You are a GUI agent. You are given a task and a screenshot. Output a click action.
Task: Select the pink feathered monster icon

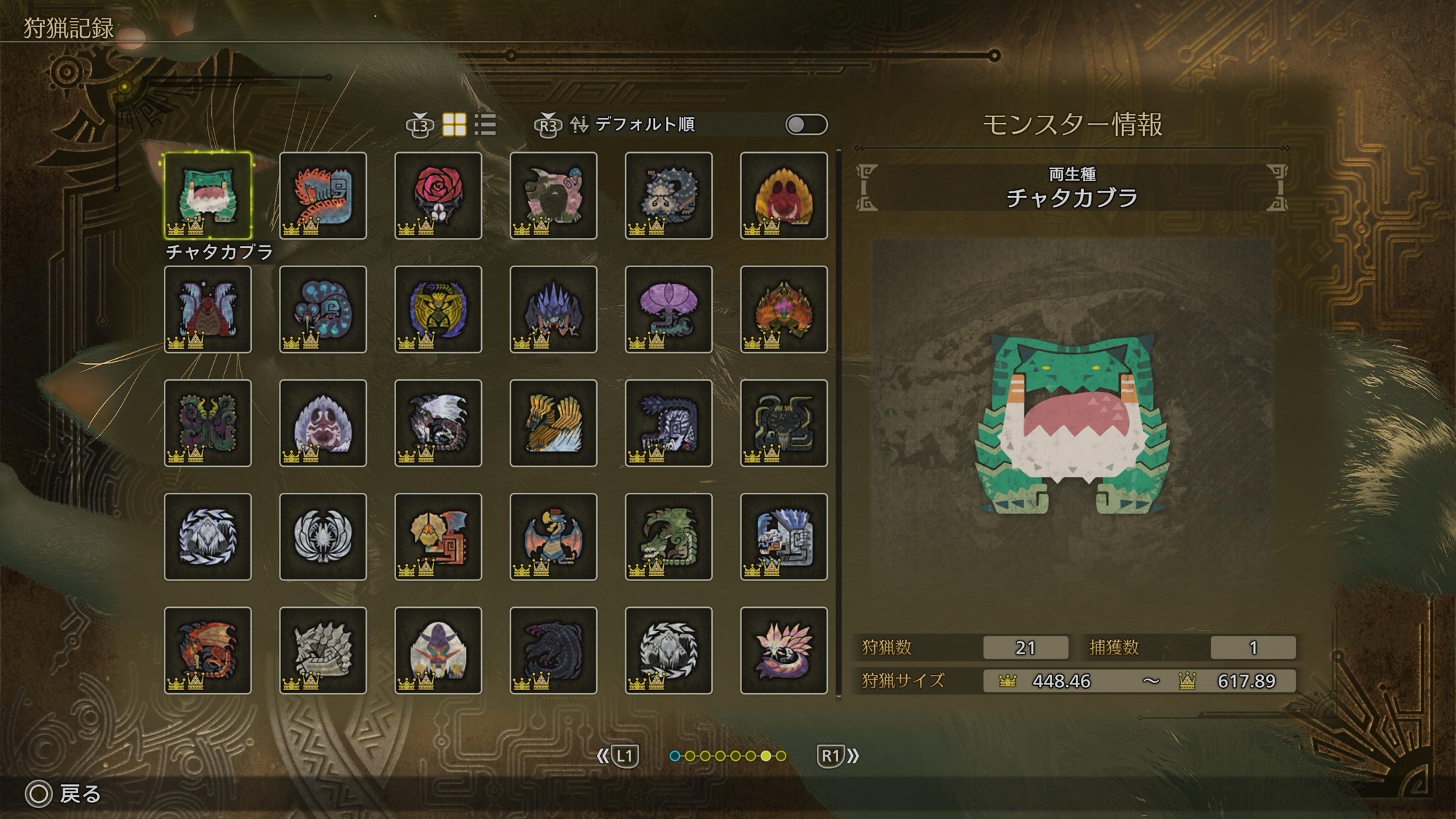tap(784, 650)
